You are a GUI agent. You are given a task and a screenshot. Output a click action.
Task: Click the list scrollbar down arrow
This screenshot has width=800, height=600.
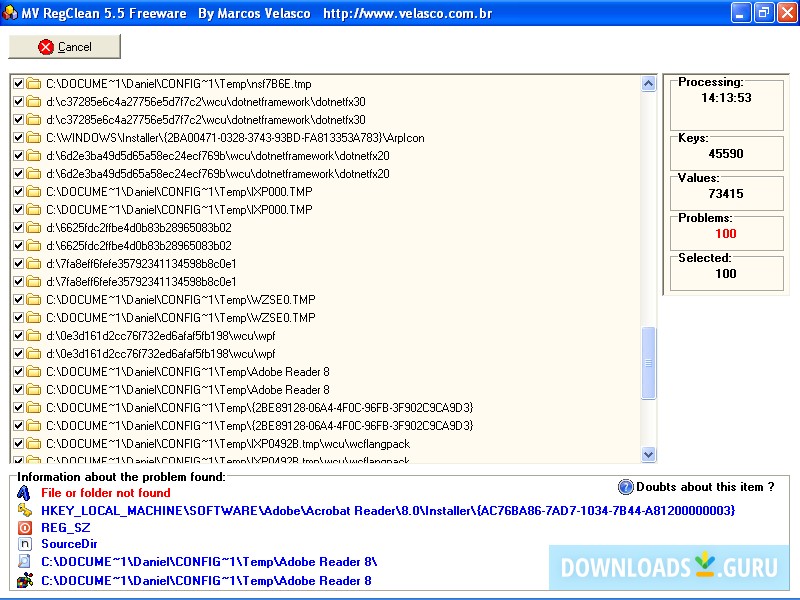click(648, 454)
